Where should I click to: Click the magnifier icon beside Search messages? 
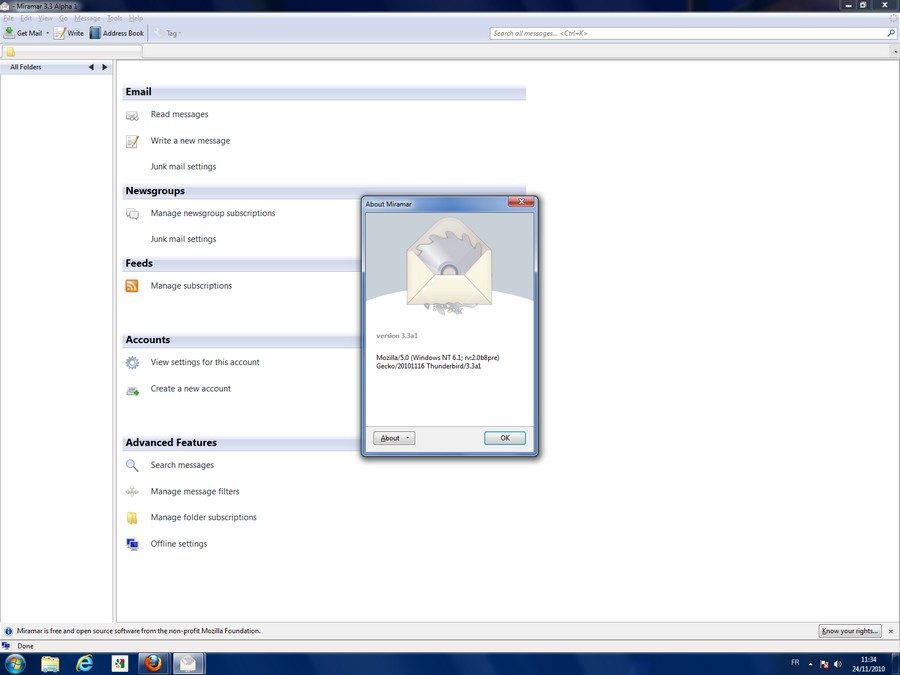(132, 465)
